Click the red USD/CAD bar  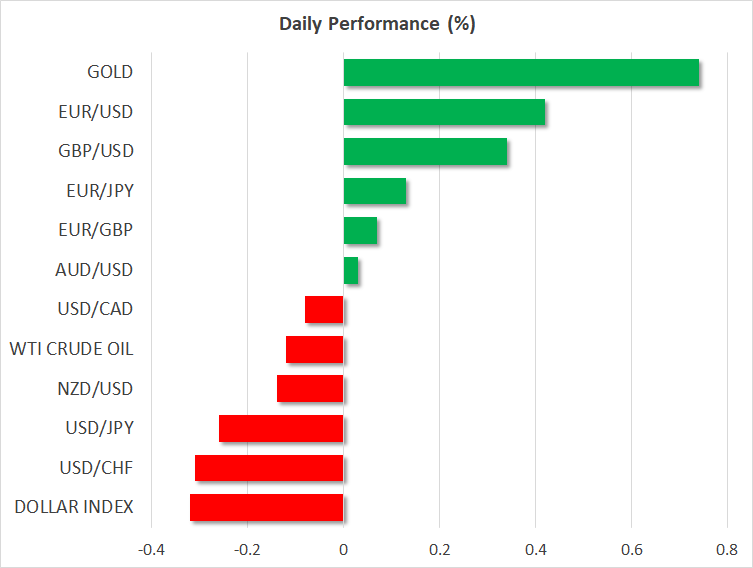click(324, 310)
